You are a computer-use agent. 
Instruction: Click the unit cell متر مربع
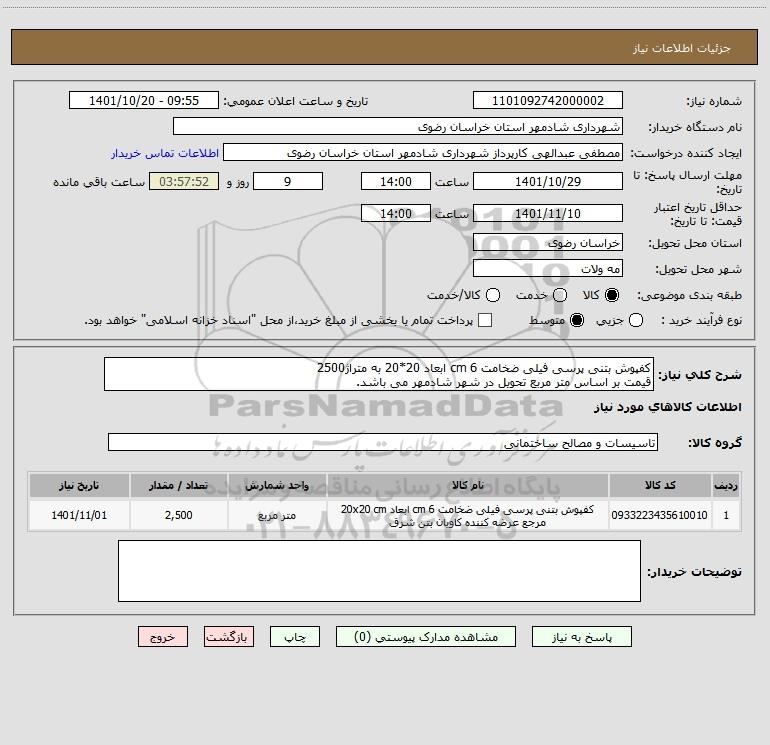pos(277,515)
